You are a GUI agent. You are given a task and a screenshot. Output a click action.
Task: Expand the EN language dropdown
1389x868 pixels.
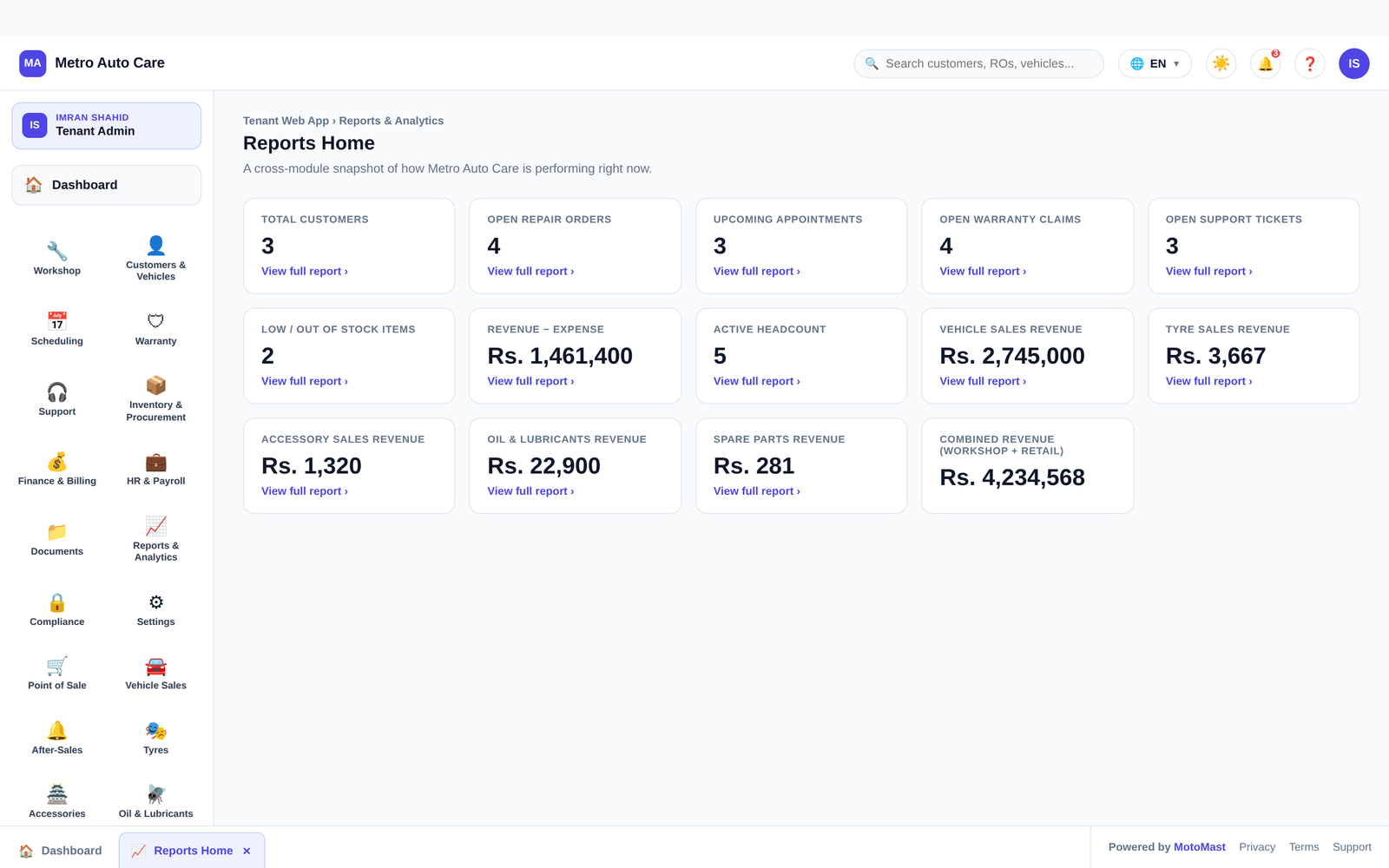click(1155, 63)
